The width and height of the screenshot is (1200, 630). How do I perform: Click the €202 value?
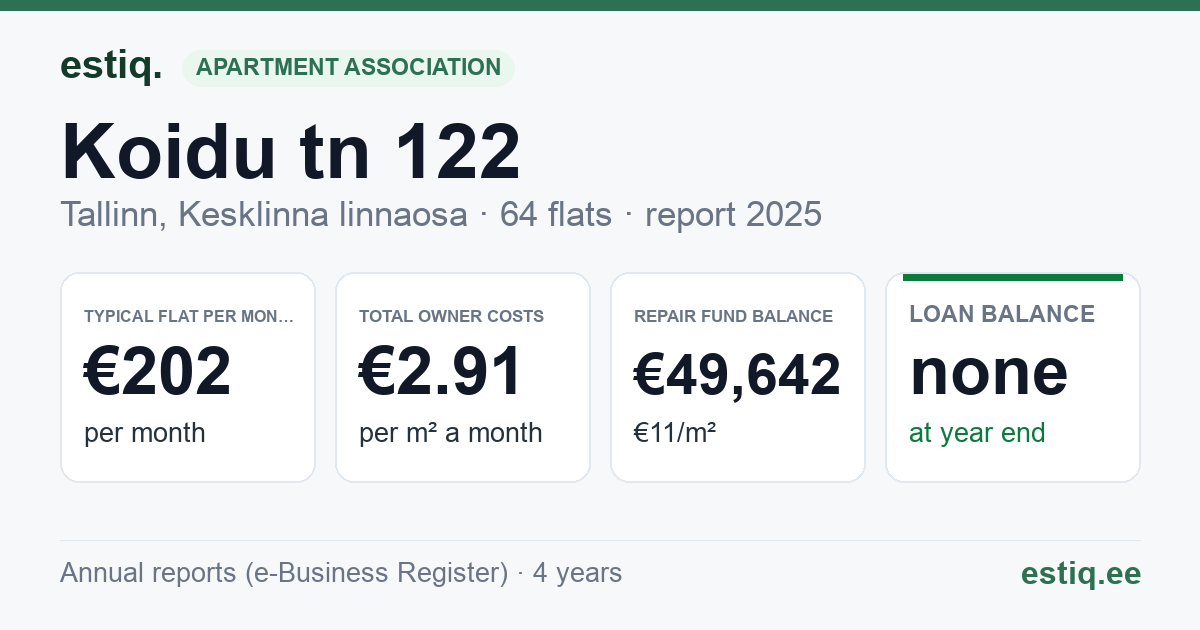(158, 371)
